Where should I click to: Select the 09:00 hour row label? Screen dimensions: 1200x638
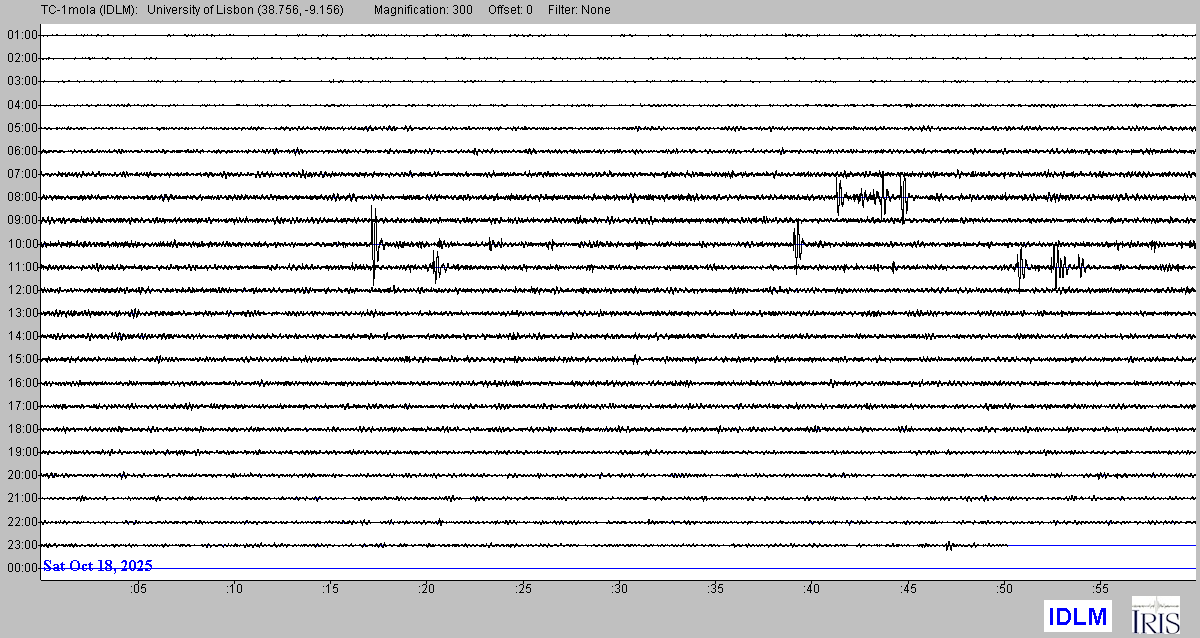pos(21,220)
